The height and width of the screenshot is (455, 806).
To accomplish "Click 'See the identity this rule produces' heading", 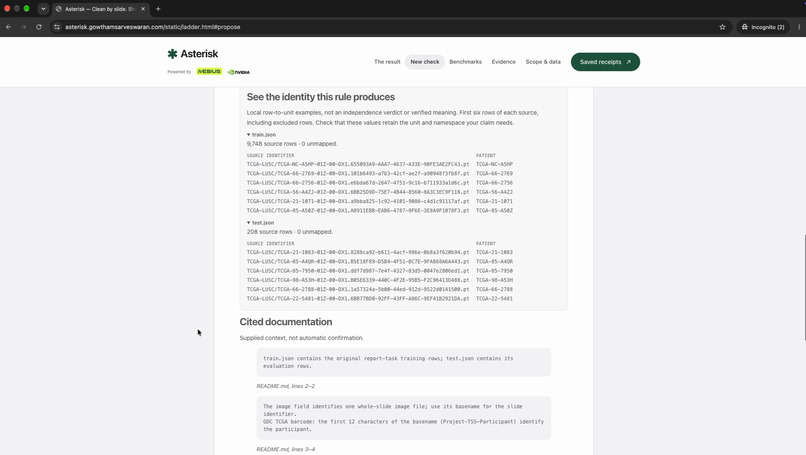I will pyautogui.click(x=321, y=97).
